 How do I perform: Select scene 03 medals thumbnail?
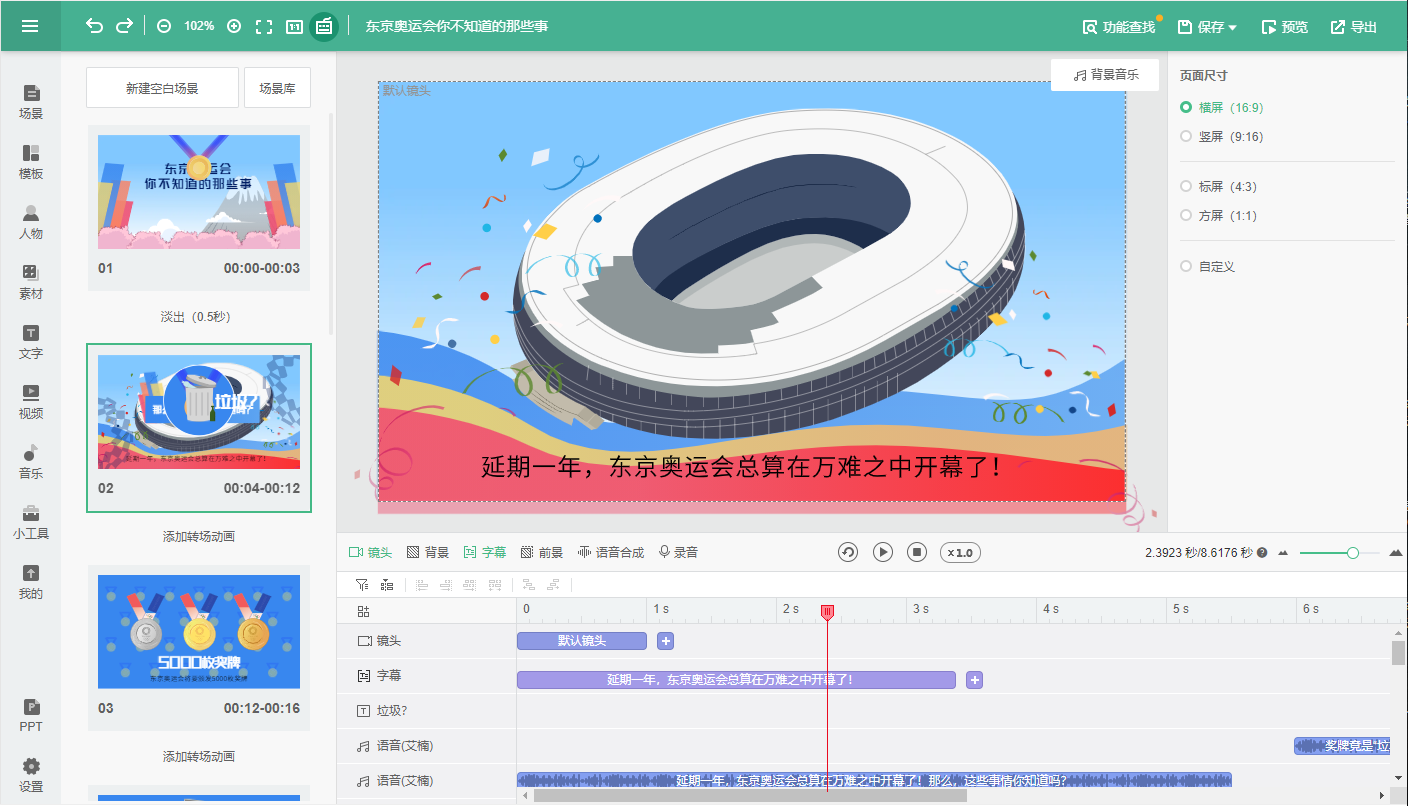(199, 632)
